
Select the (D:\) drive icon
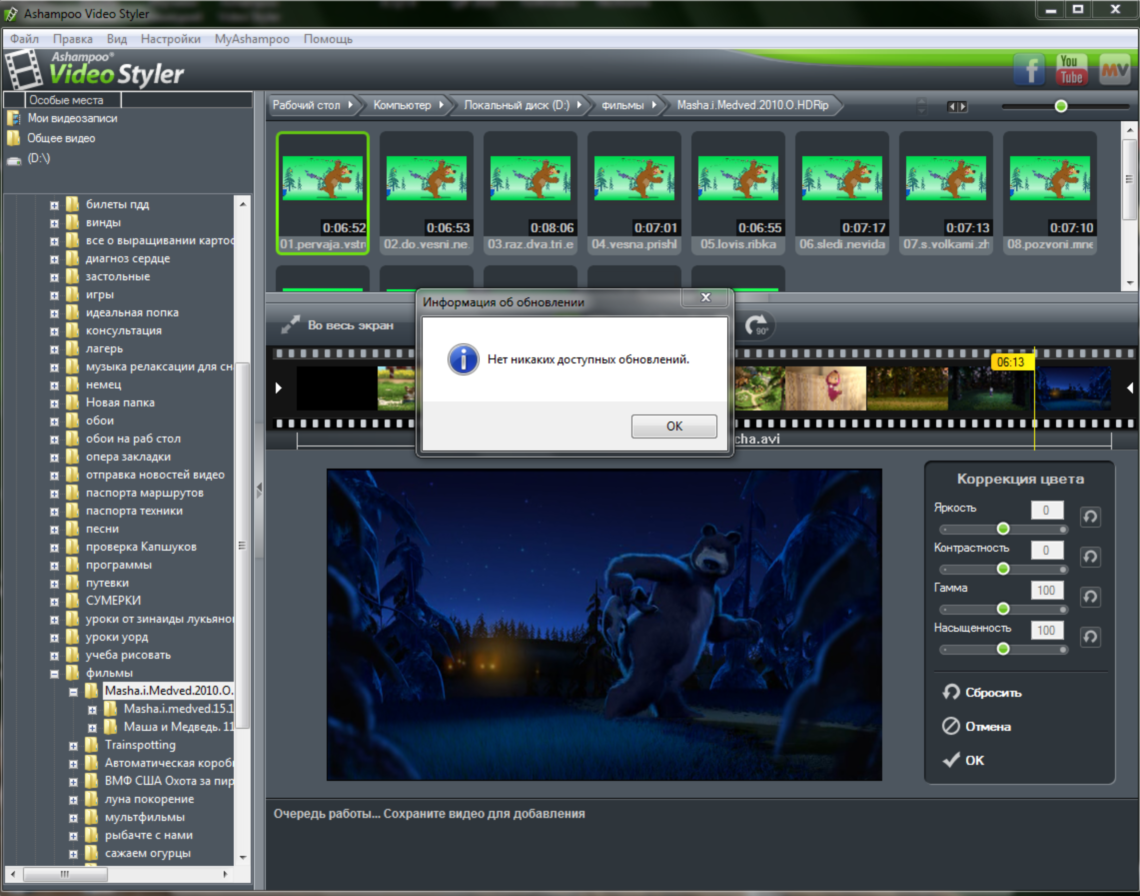tap(14, 159)
